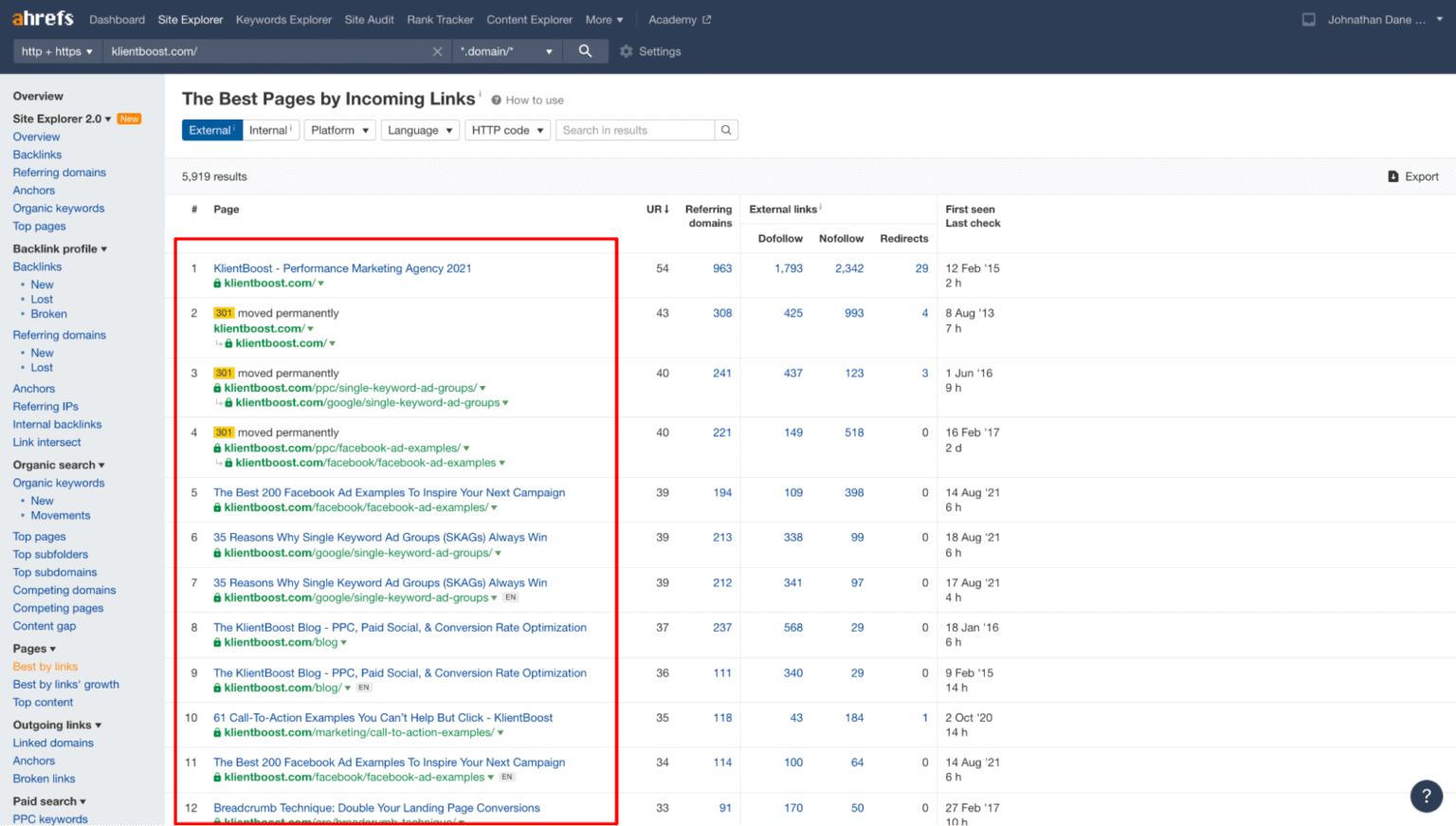This screenshot has height=826, width=1456.
Task: Click the search-in-results magnifier icon
Action: [726, 130]
